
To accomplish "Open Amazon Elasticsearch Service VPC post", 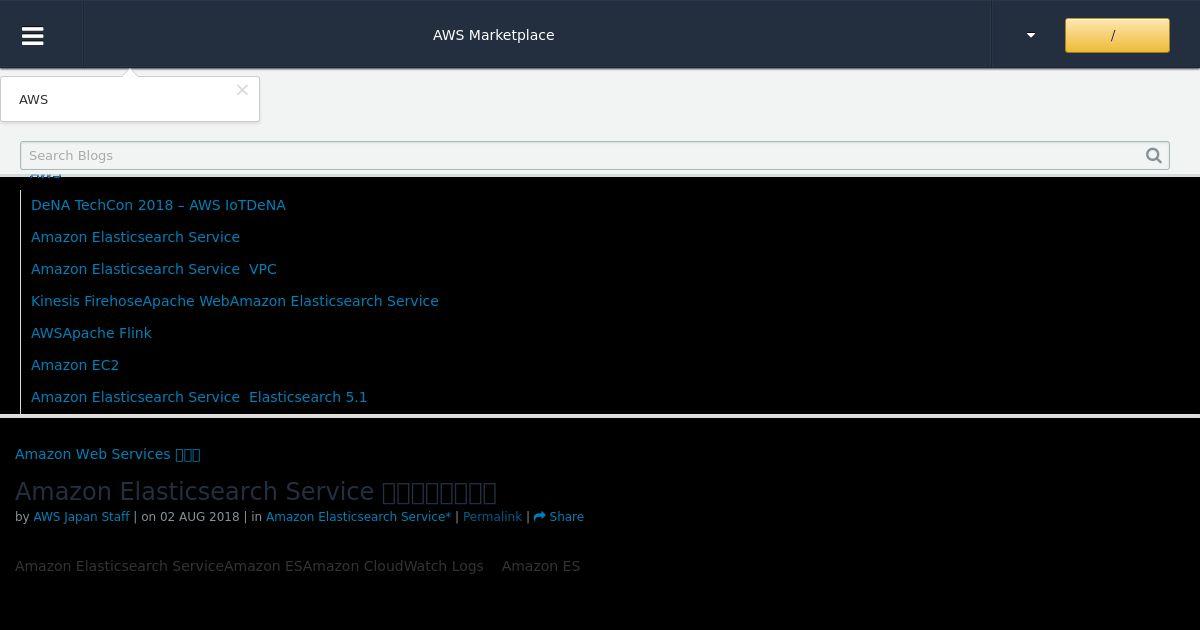I will pyautogui.click(x=154, y=269).
